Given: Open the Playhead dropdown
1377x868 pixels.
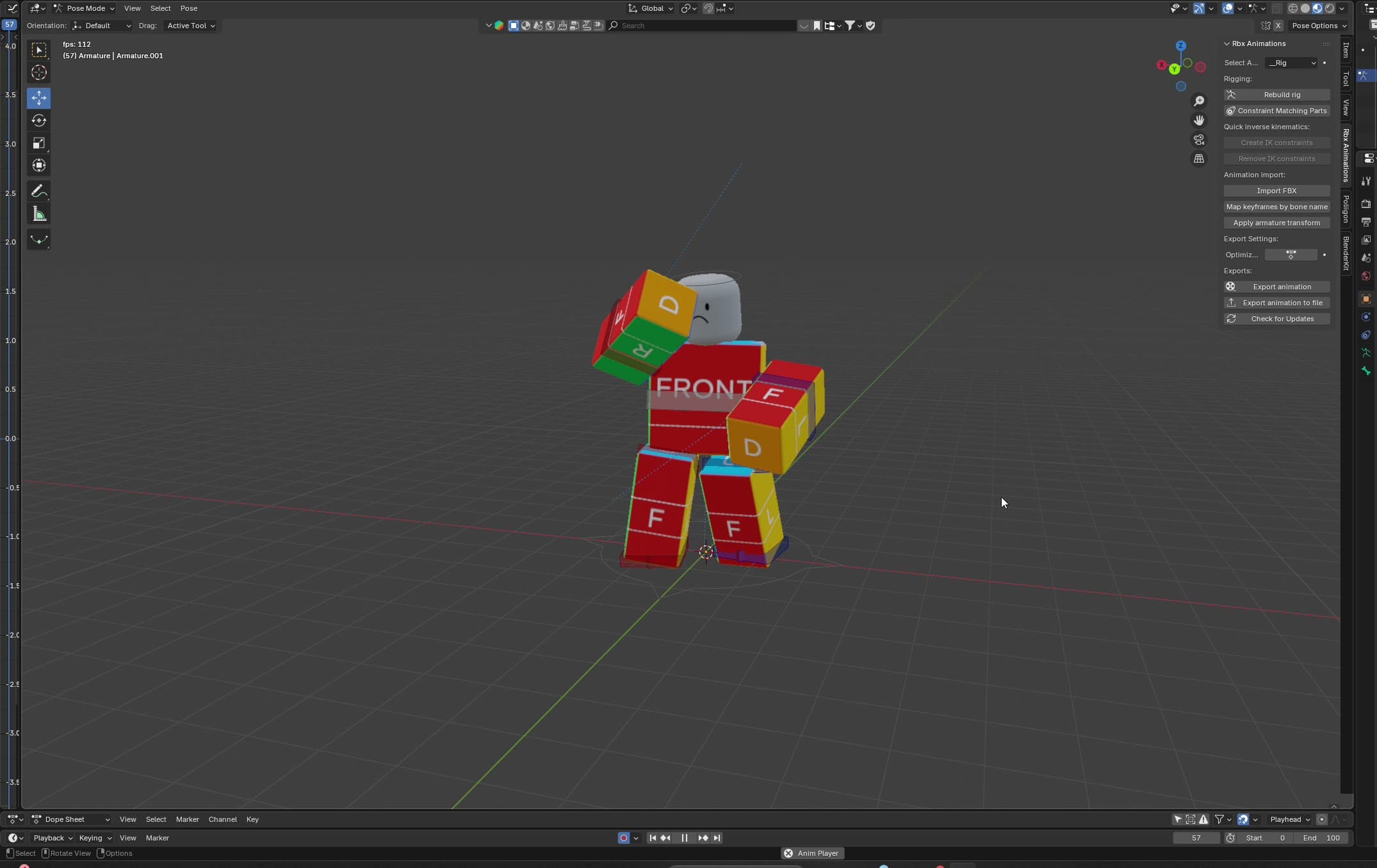Looking at the screenshot, I should (1289, 819).
